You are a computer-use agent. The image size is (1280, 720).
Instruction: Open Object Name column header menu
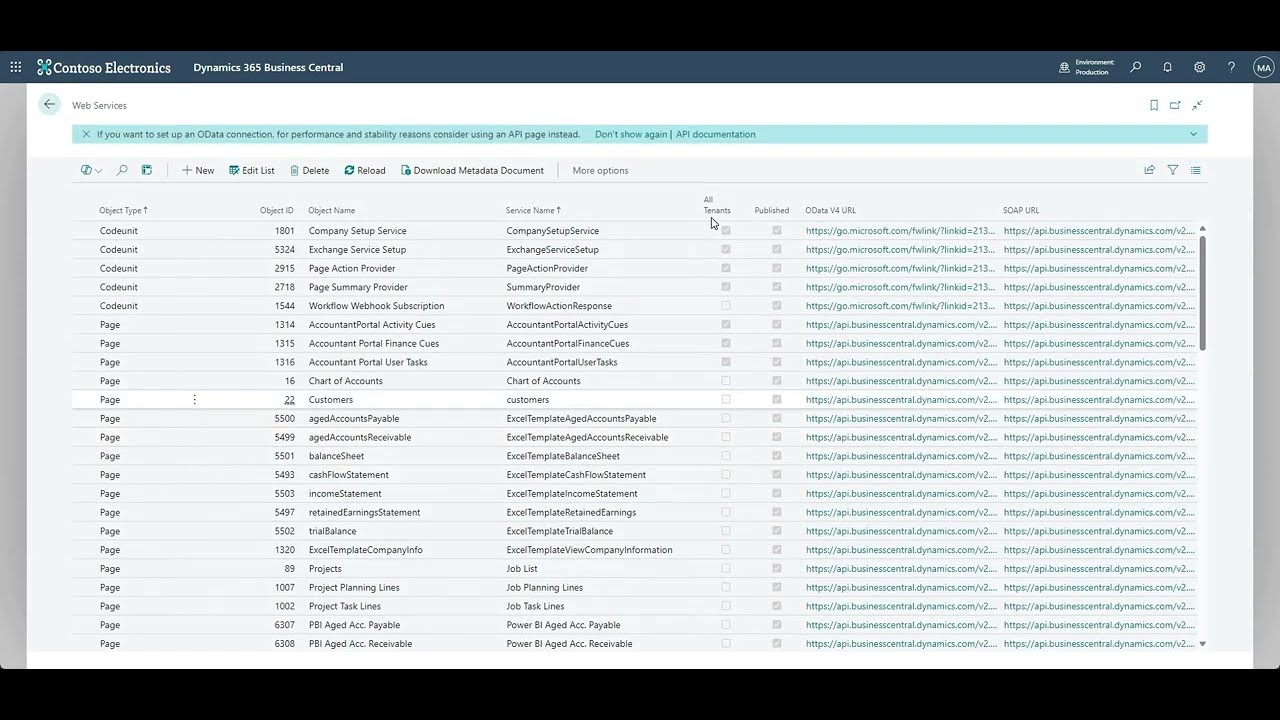332,210
